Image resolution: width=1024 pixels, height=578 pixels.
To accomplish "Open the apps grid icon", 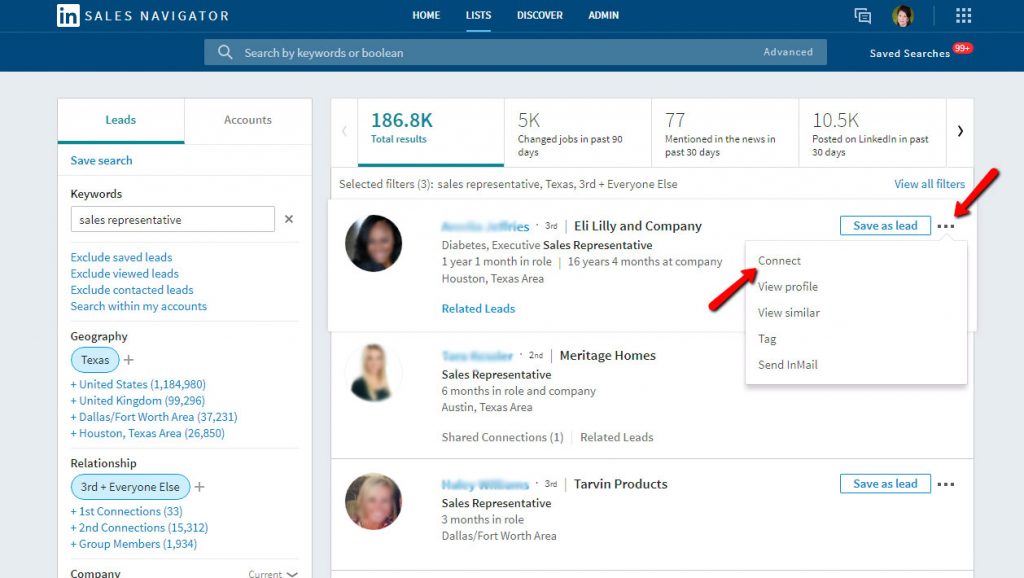I will click(x=963, y=16).
